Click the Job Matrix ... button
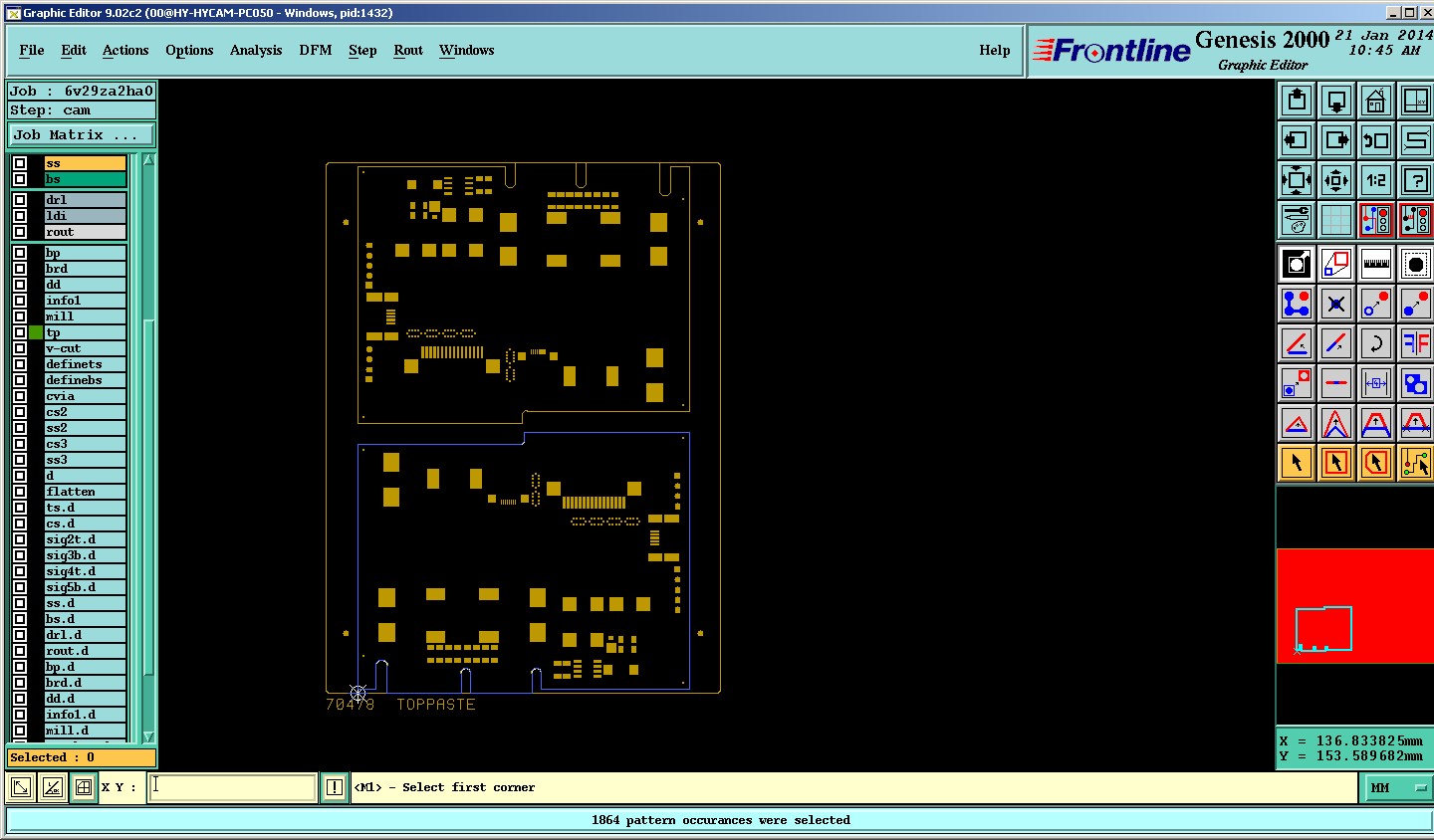Screen dimensions: 1434x840 82,134
